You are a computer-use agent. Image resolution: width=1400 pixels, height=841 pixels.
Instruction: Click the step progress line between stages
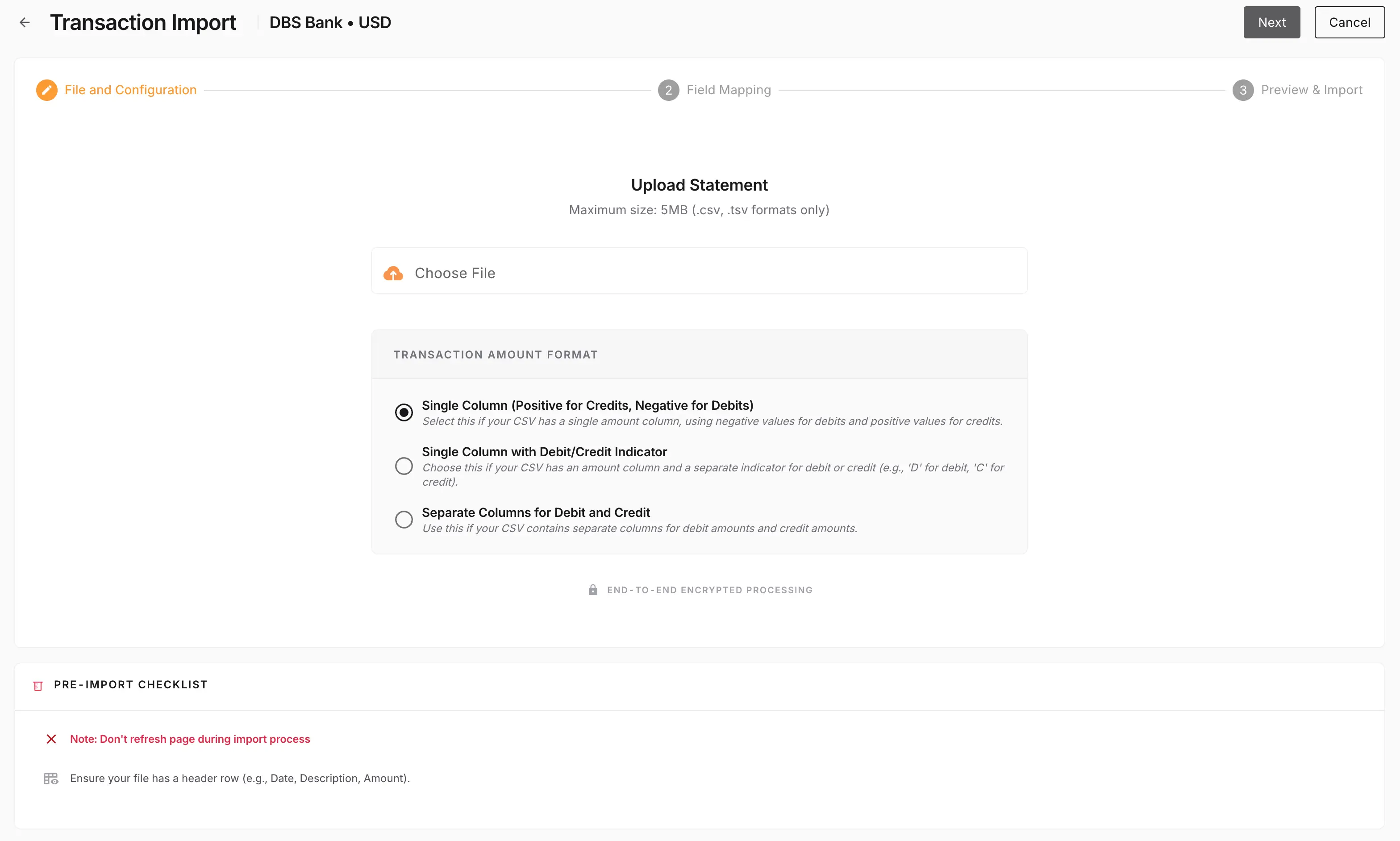(x=431, y=90)
